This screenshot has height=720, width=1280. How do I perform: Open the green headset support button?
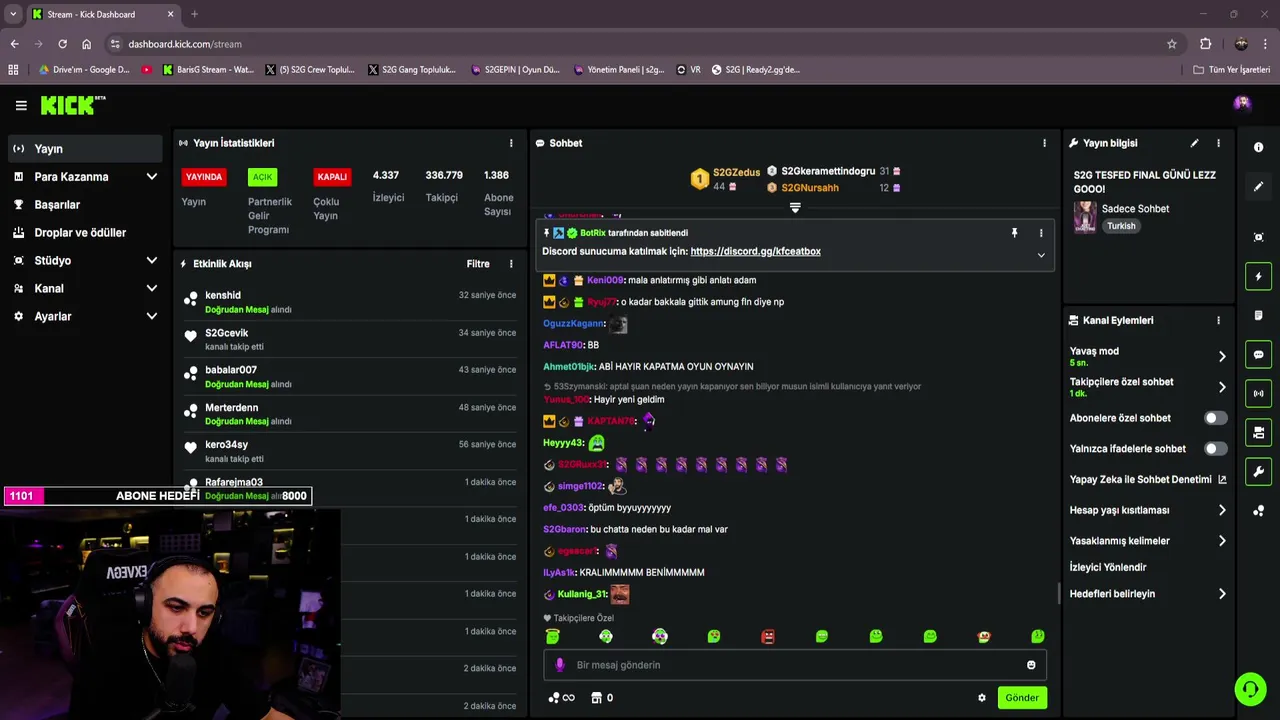pyautogui.click(x=1250, y=689)
